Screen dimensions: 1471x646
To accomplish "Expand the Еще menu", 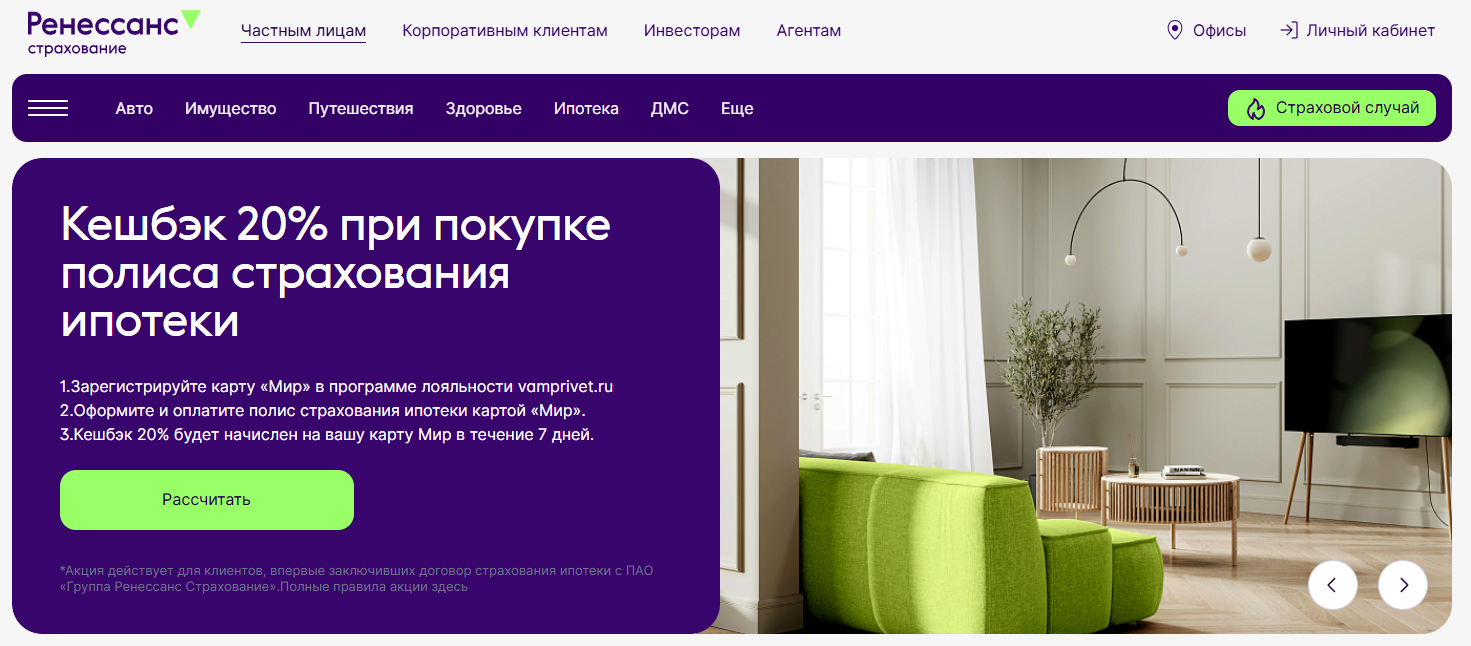I will click(737, 108).
